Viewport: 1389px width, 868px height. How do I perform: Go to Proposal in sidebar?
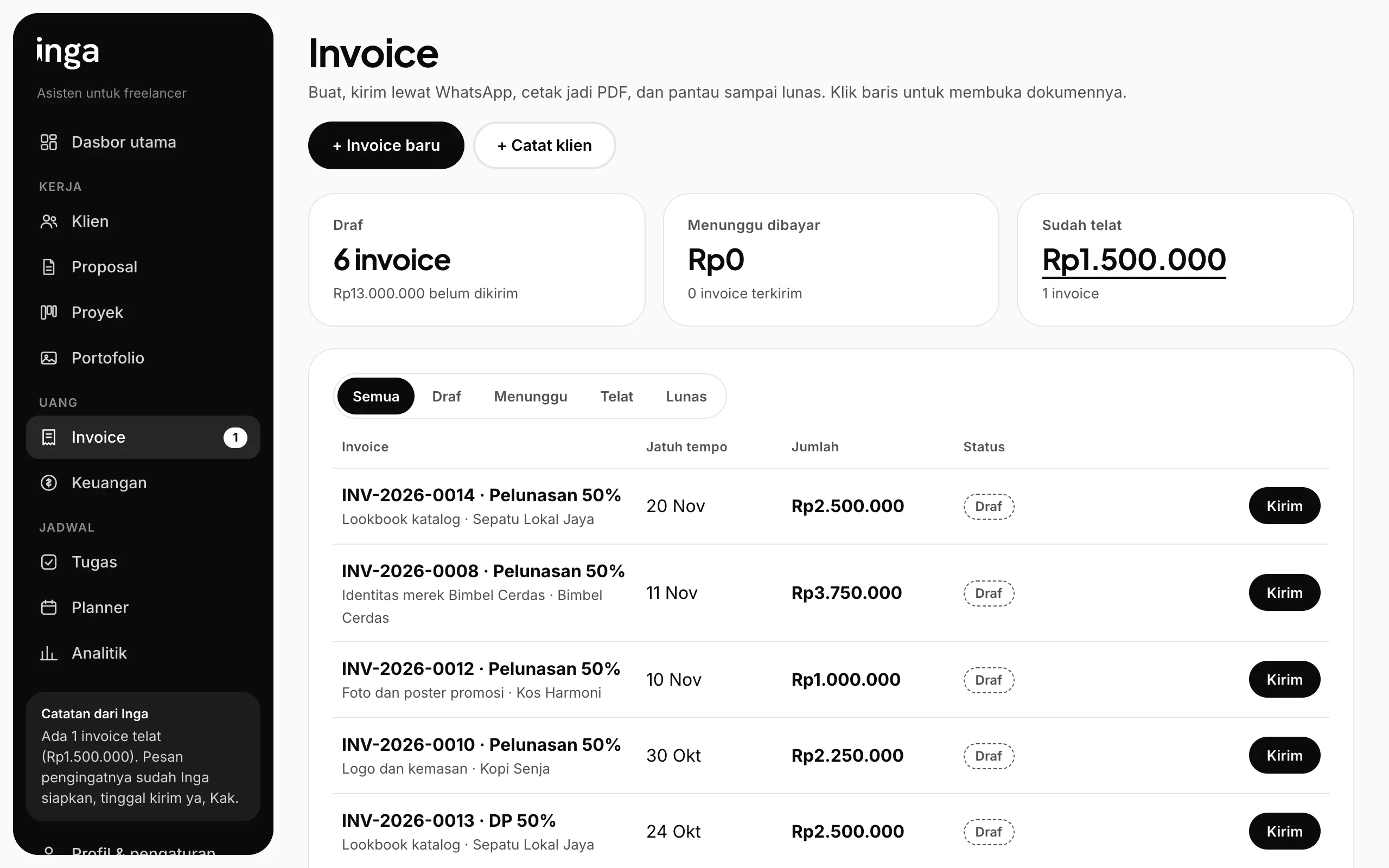(x=143, y=267)
